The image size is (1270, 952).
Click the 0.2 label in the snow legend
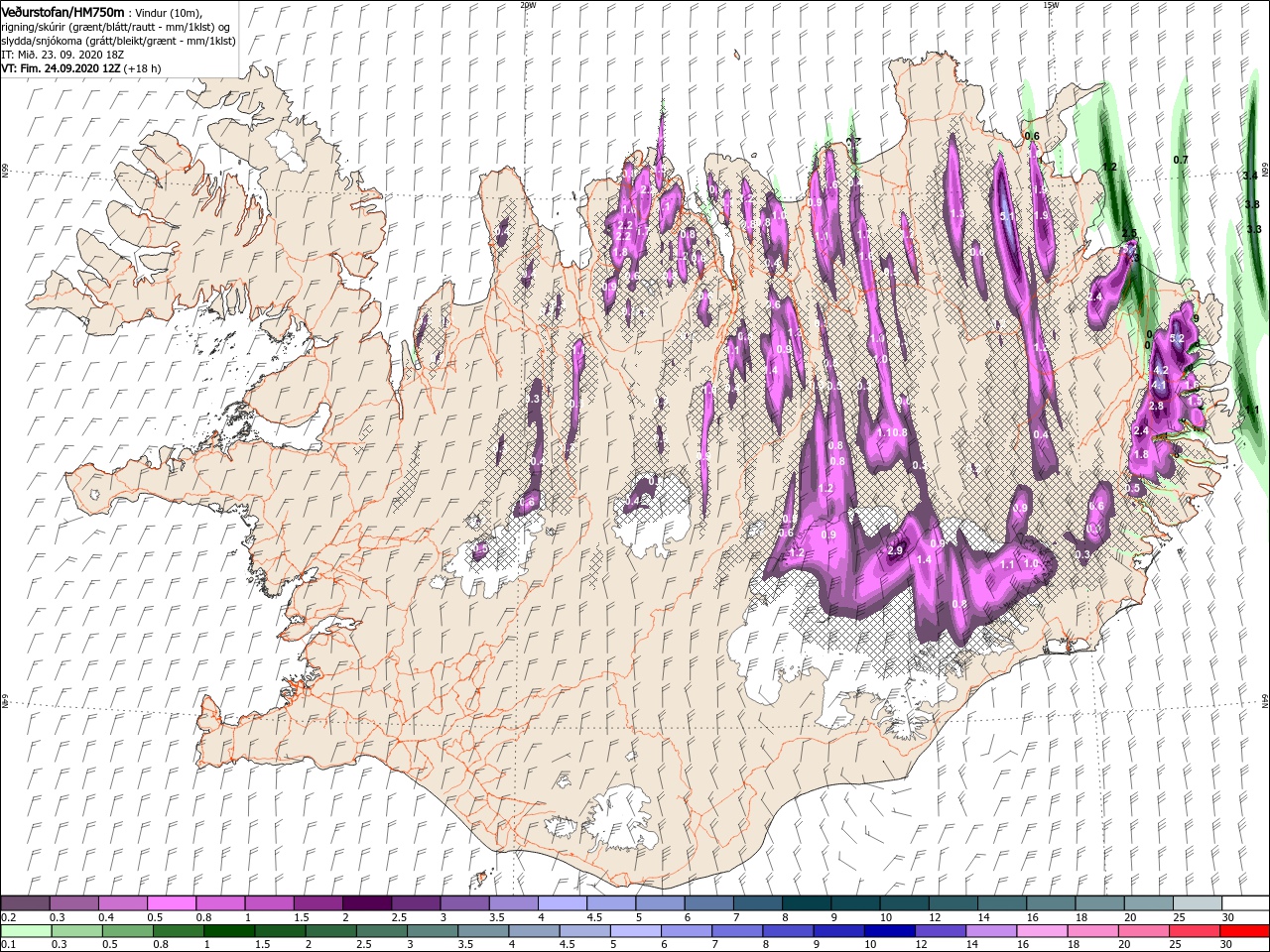[x=8, y=917]
